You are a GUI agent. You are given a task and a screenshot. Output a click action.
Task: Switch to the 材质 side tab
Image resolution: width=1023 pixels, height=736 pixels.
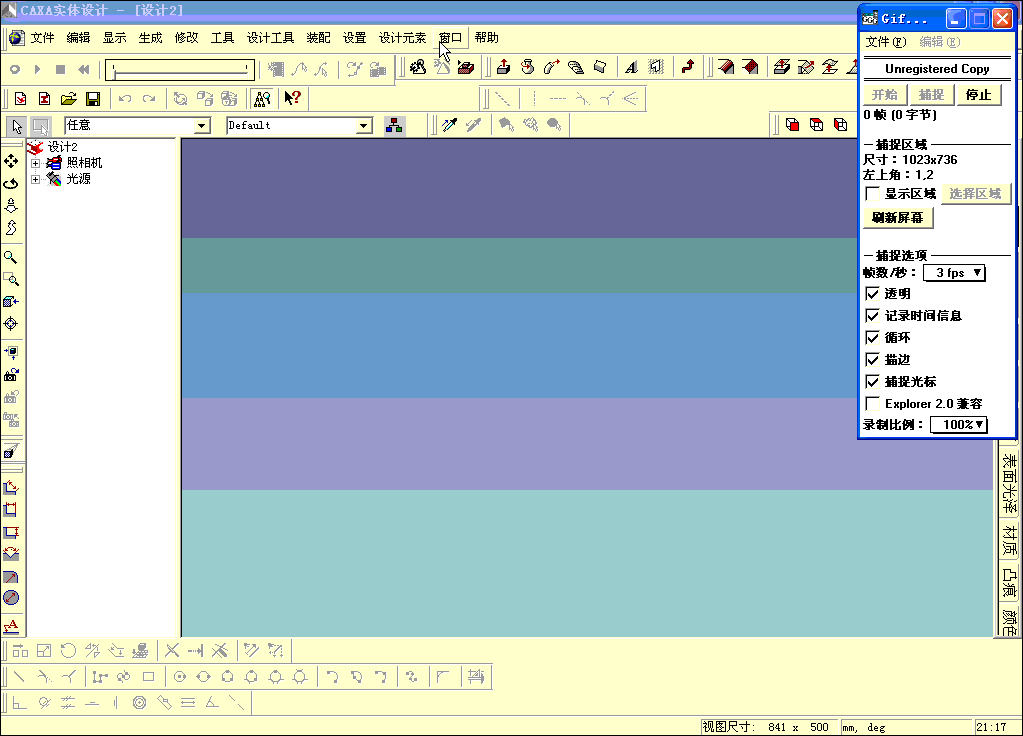(1009, 540)
